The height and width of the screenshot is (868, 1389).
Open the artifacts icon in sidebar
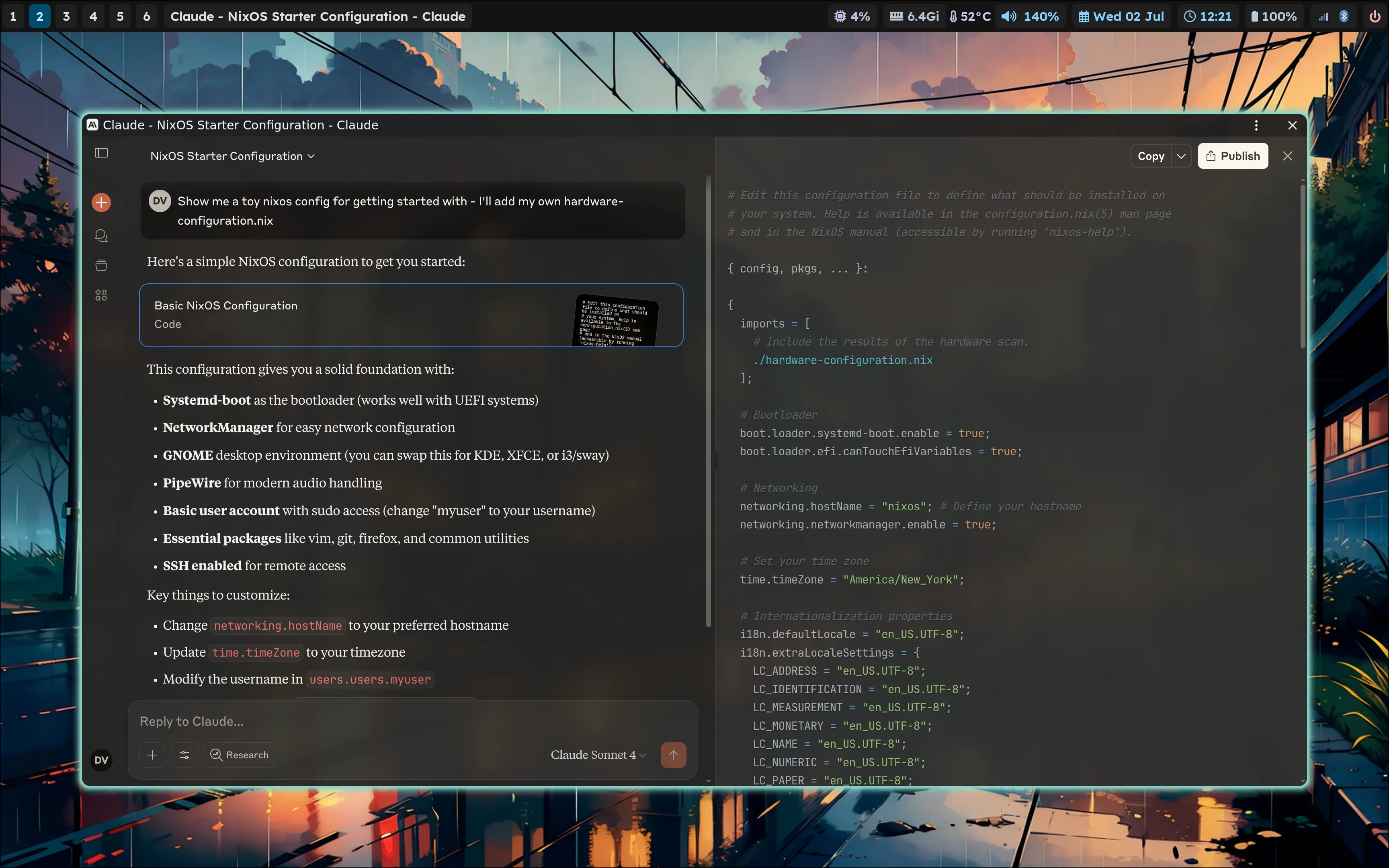coord(101,295)
